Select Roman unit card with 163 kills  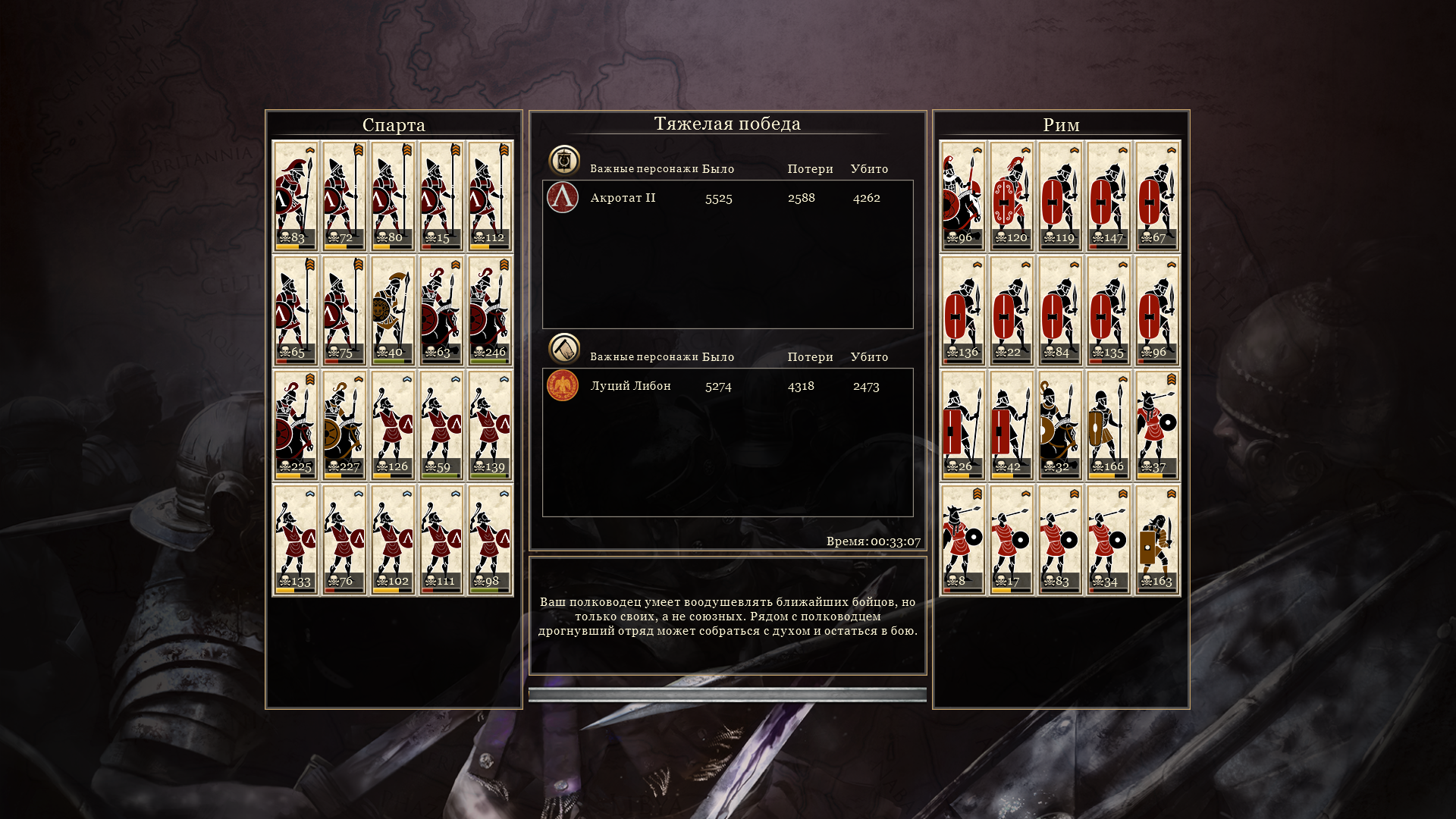click(1157, 540)
